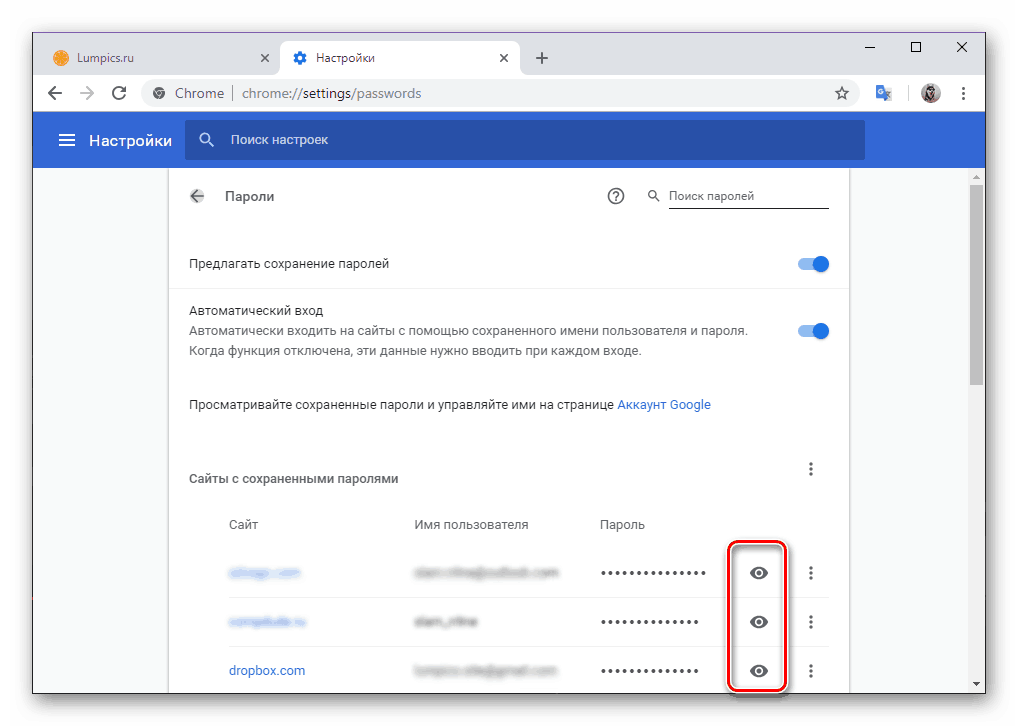
Task: Click the address bar URL chrome://settings/passwords
Action: pos(331,94)
